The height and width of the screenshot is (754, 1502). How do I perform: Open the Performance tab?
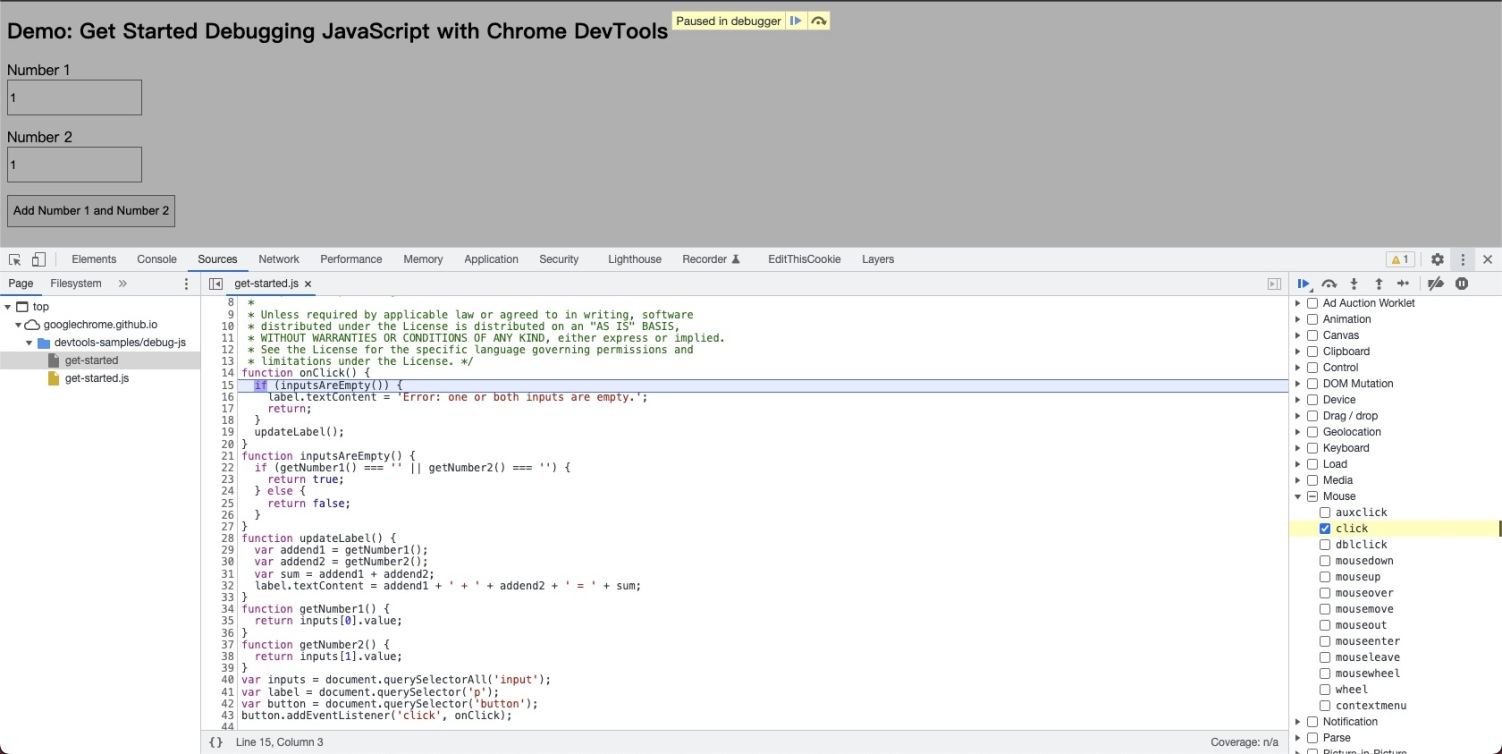[x=351, y=259]
